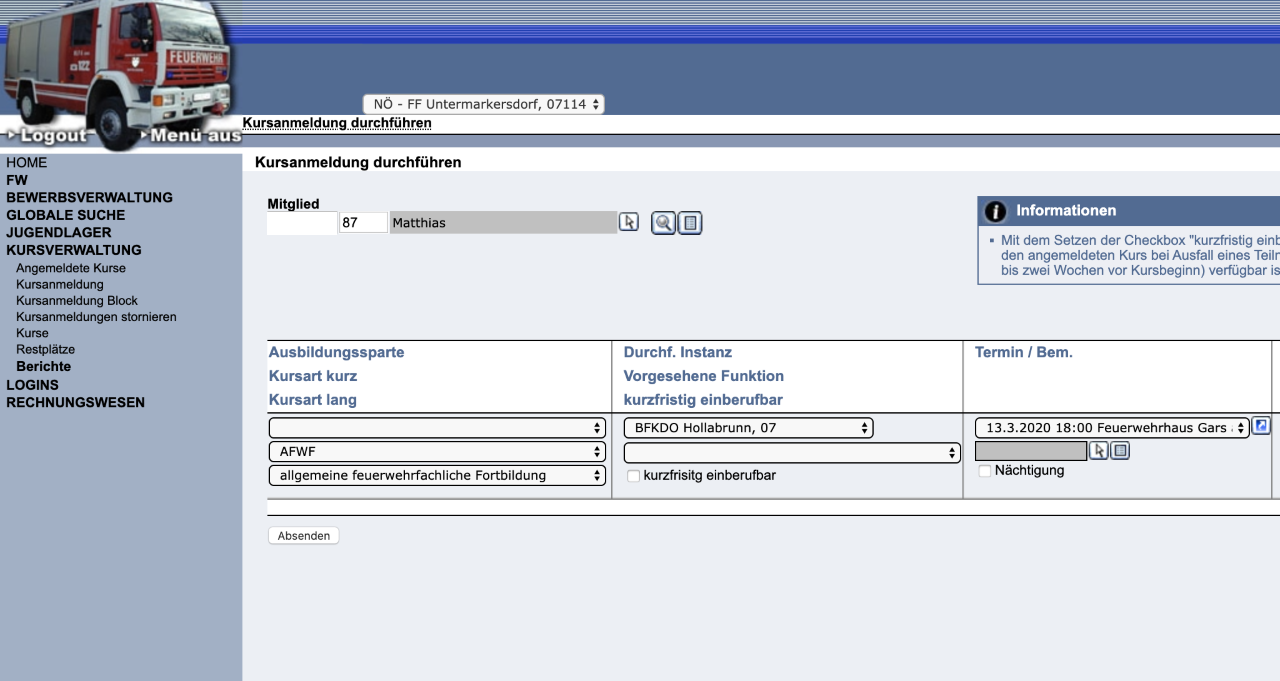Click the blue arrow icon next to Termin dropdown
The height and width of the screenshot is (681, 1280).
[1261, 426]
